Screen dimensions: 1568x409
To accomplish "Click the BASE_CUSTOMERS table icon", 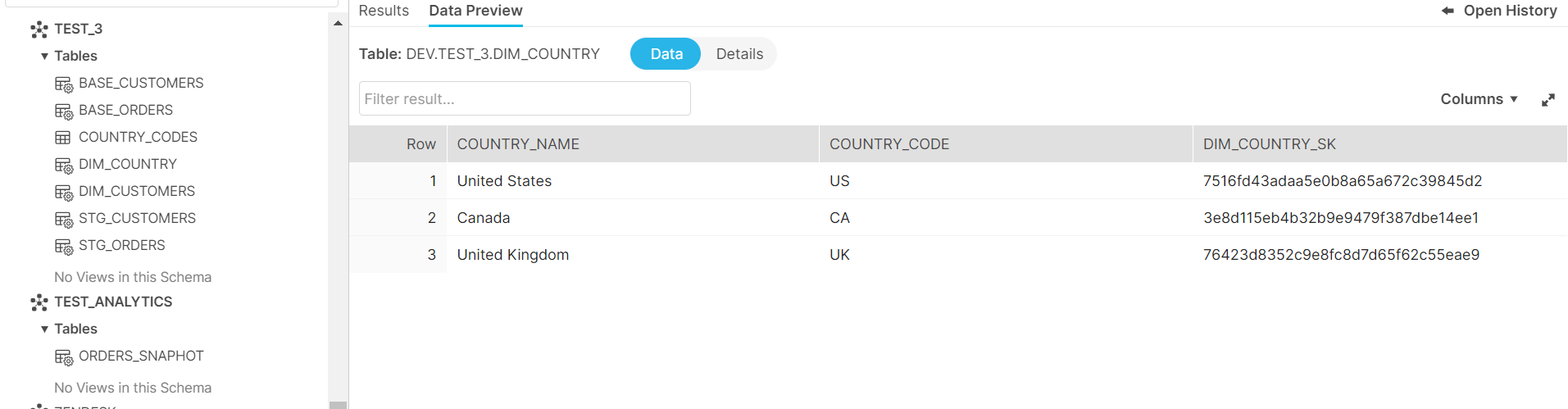I will [x=63, y=84].
